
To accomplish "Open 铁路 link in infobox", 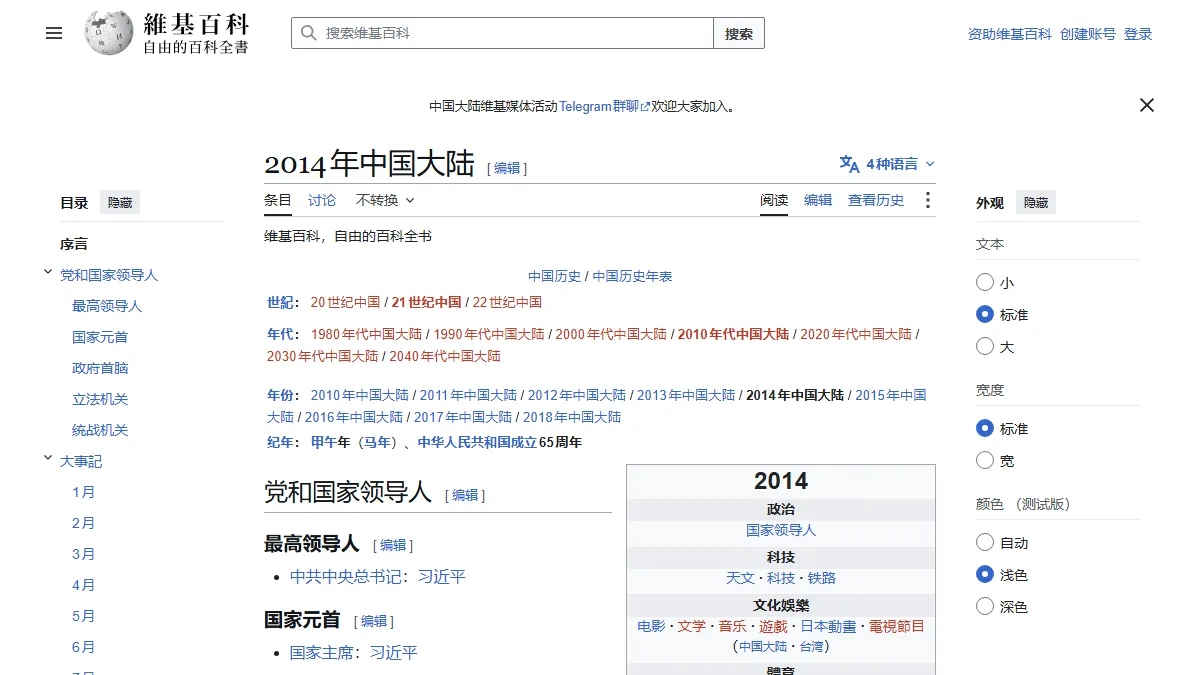I will 822,578.
